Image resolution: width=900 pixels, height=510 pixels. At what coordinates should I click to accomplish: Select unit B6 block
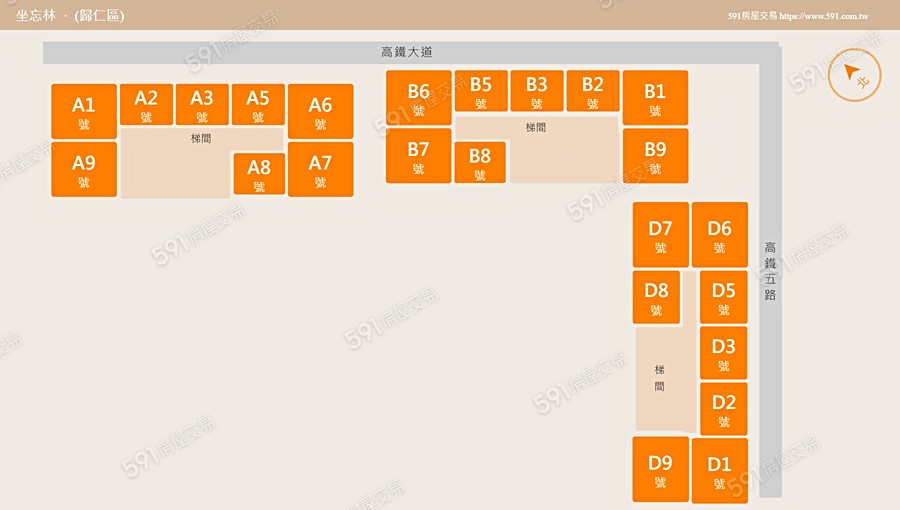click(x=418, y=99)
